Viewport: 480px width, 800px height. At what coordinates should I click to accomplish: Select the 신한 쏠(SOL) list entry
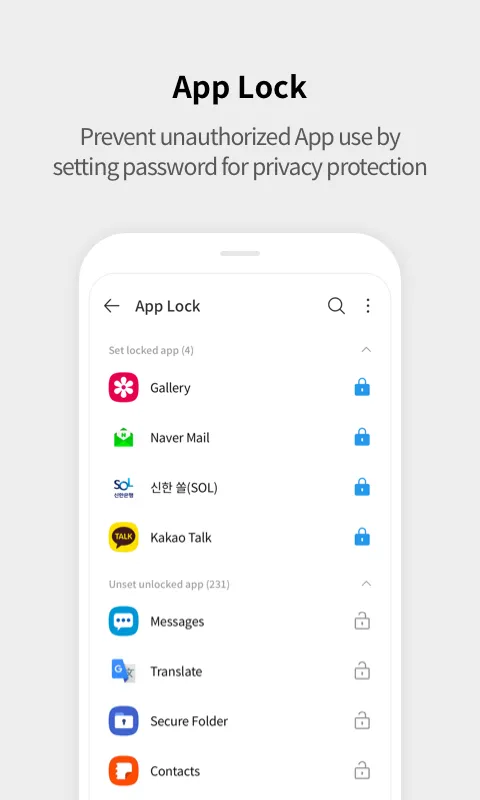pos(239,487)
